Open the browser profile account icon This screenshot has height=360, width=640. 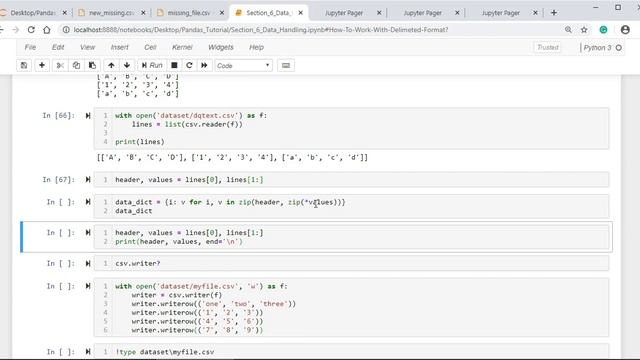click(x=625, y=29)
